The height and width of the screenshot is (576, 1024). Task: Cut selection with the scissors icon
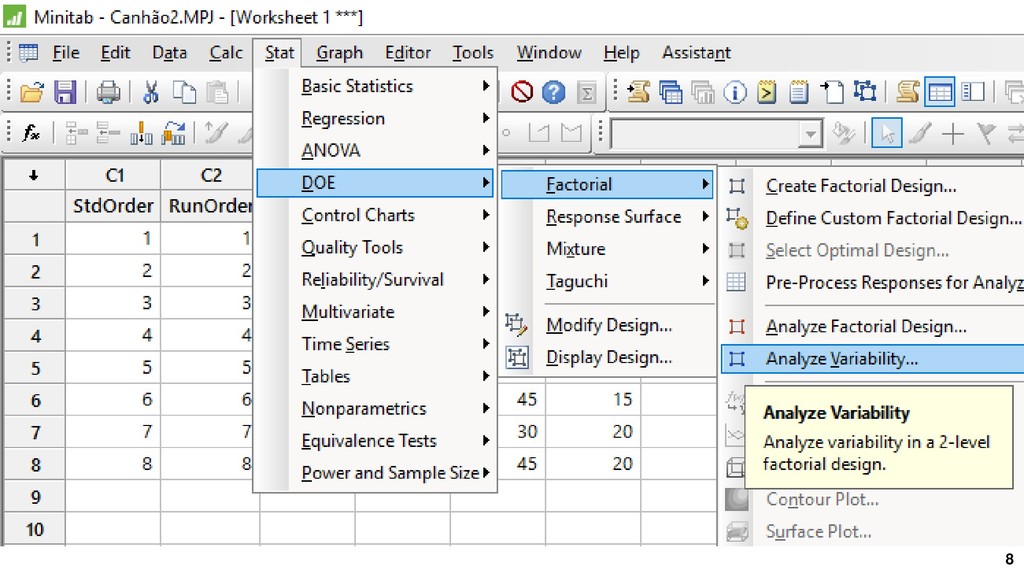pyautogui.click(x=151, y=92)
